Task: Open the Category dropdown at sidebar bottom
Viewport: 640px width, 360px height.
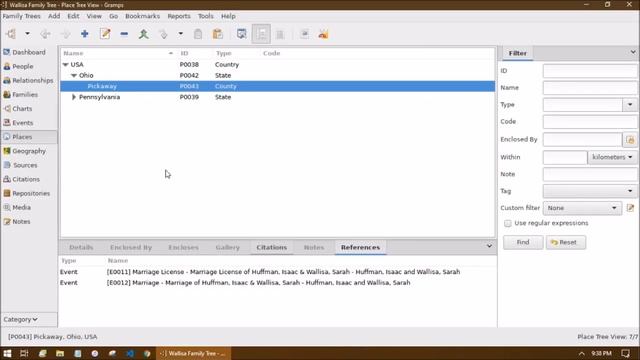Action: (x=29, y=320)
